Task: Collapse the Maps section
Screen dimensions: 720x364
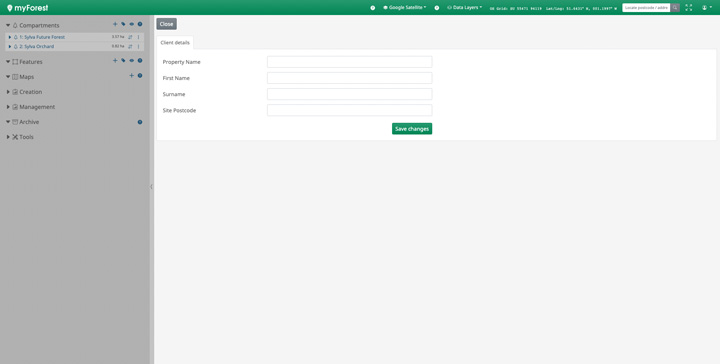Action: (8, 77)
